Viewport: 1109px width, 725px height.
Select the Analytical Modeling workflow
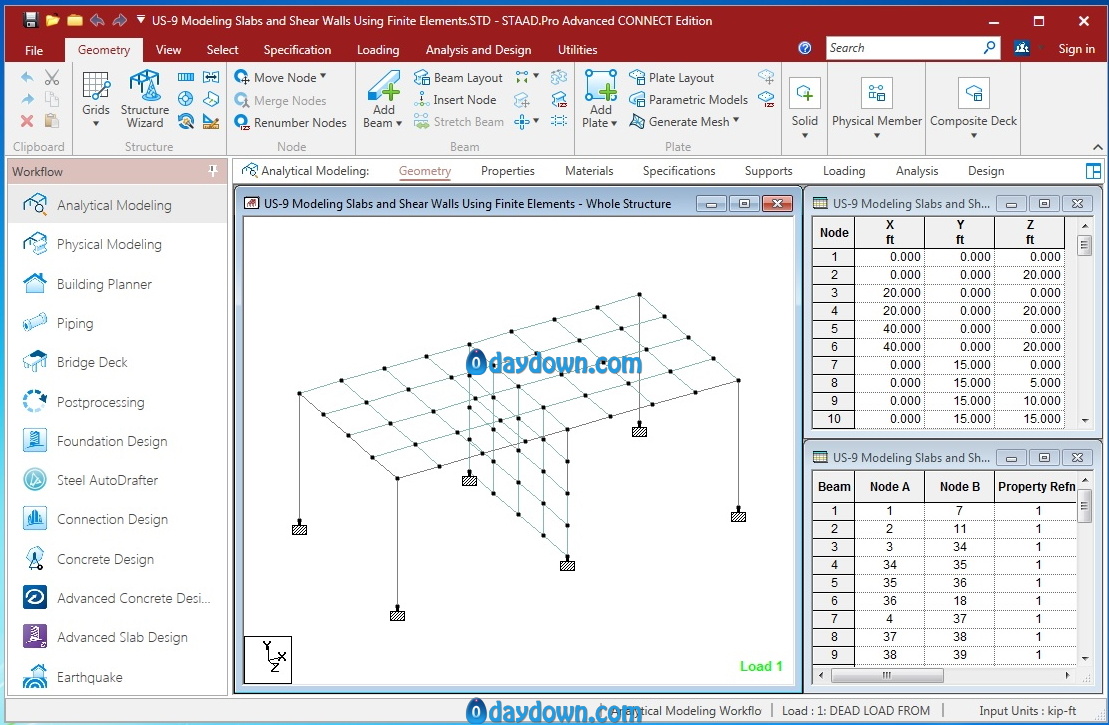(117, 205)
